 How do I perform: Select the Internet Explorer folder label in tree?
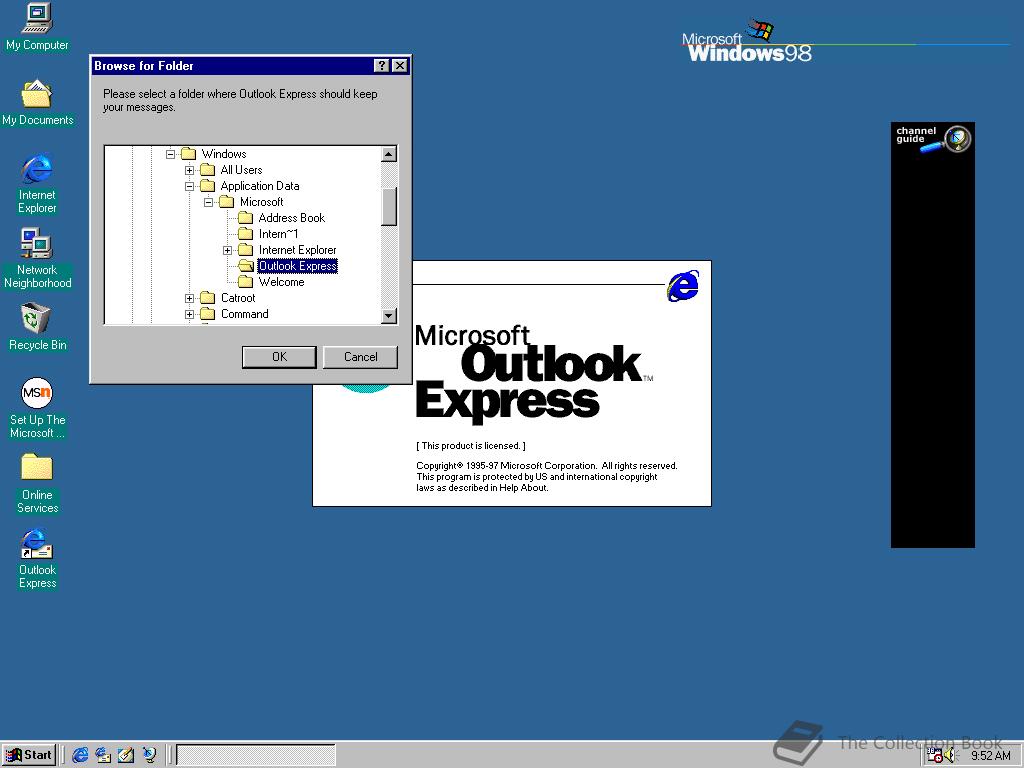tap(297, 250)
